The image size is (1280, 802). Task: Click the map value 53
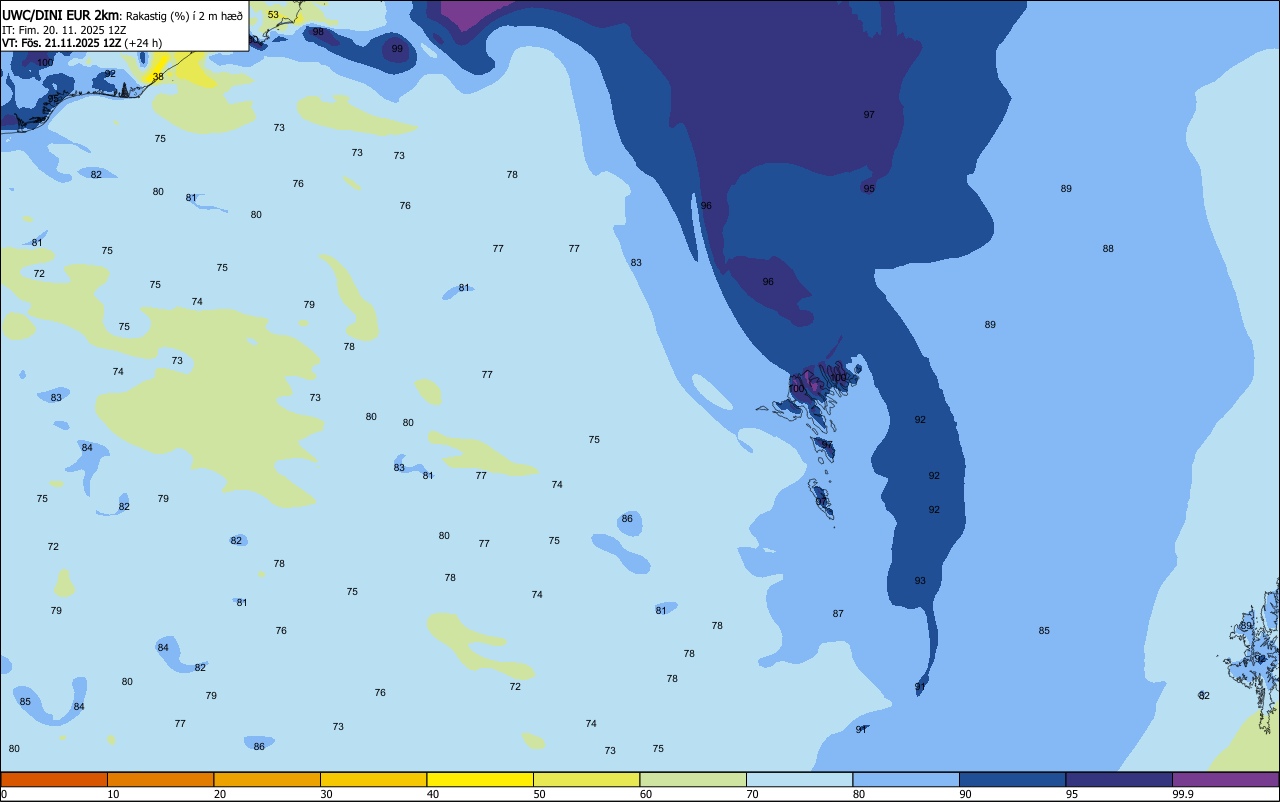coord(273,15)
